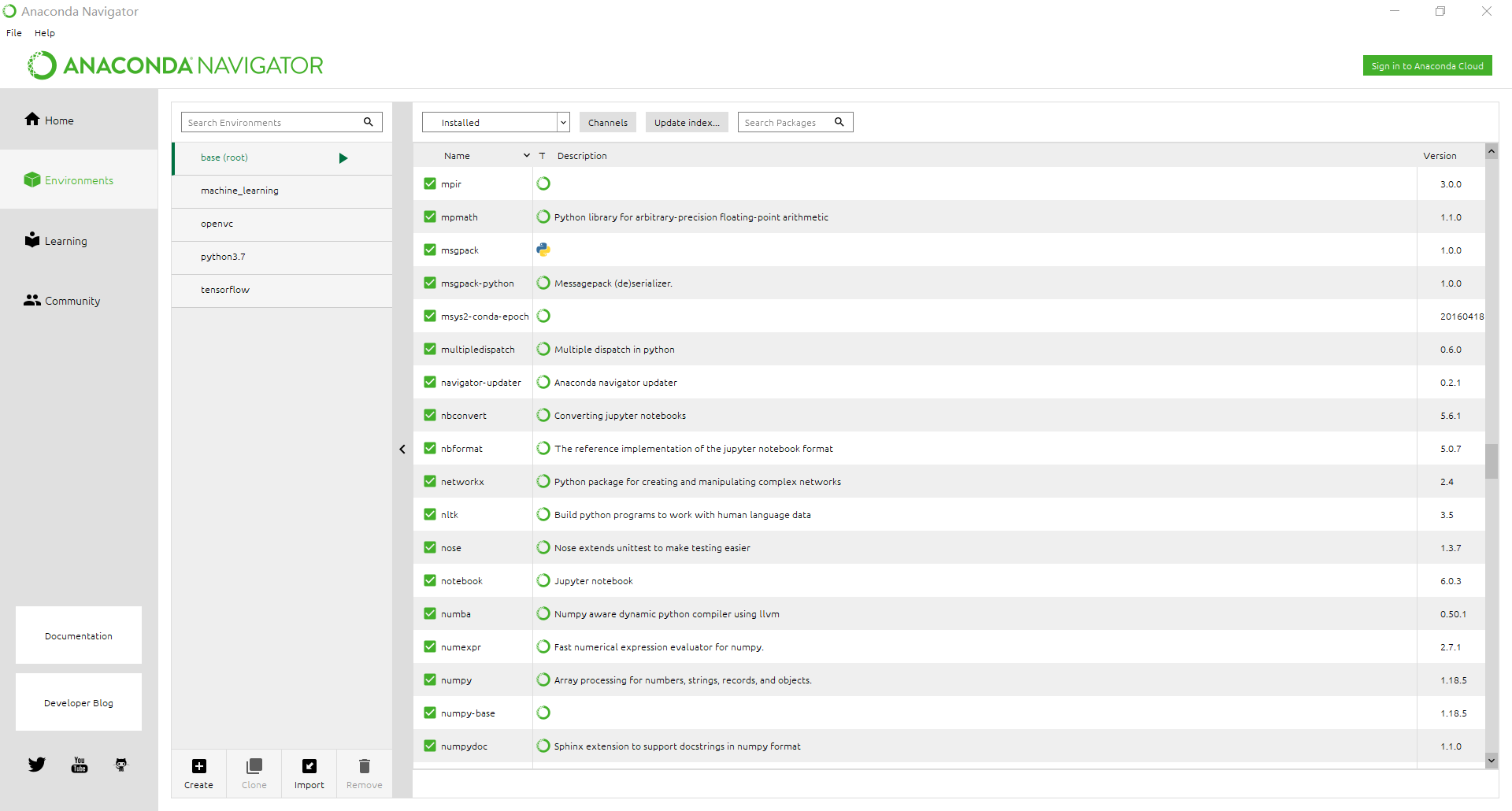Select the msys2-conda-epoch package name

pos(485,317)
